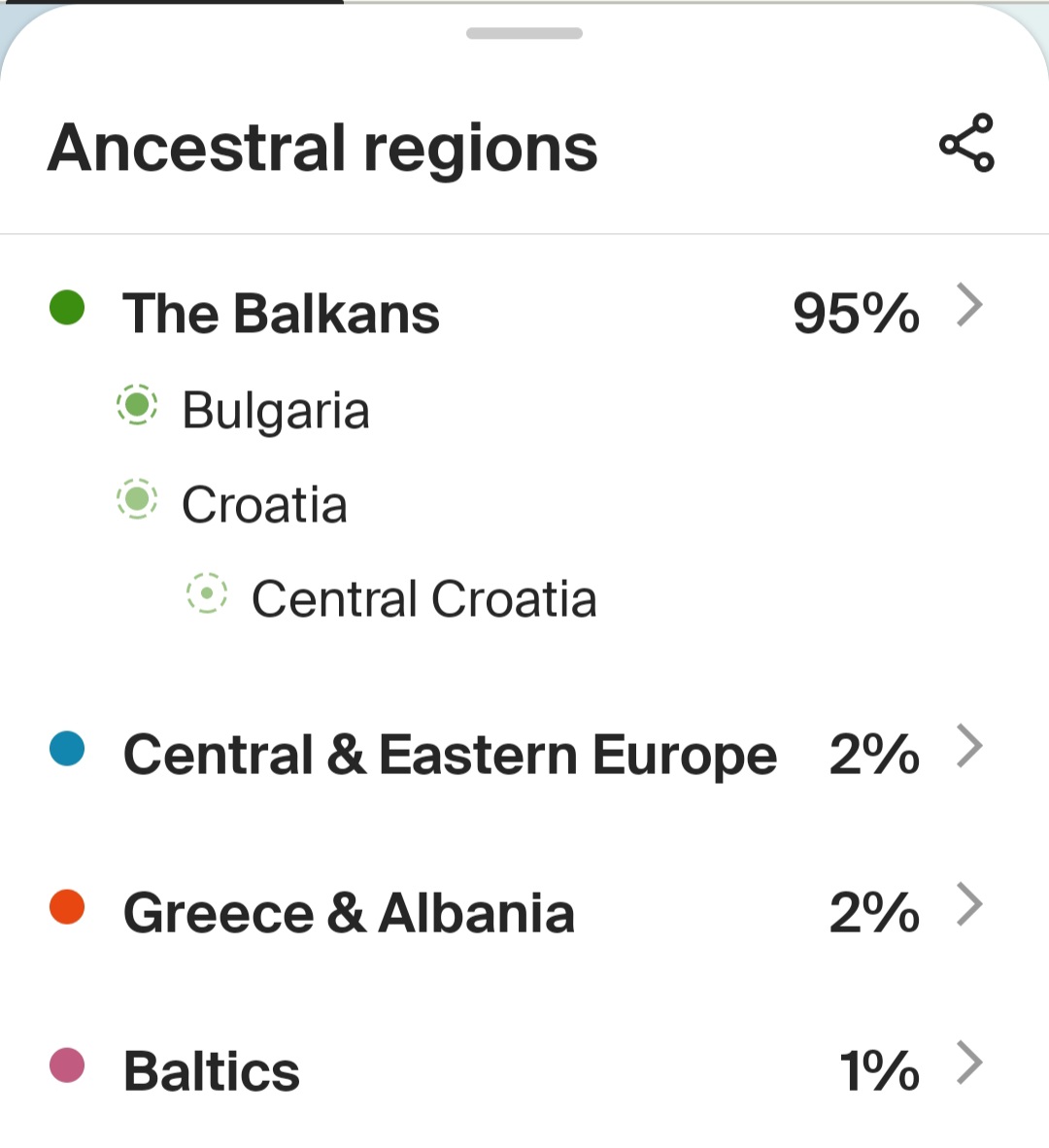This screenshot has width=1049, height=1148.
Task: Click the blue dot for Central & Eastern Europe
Action: pos(67,749)
